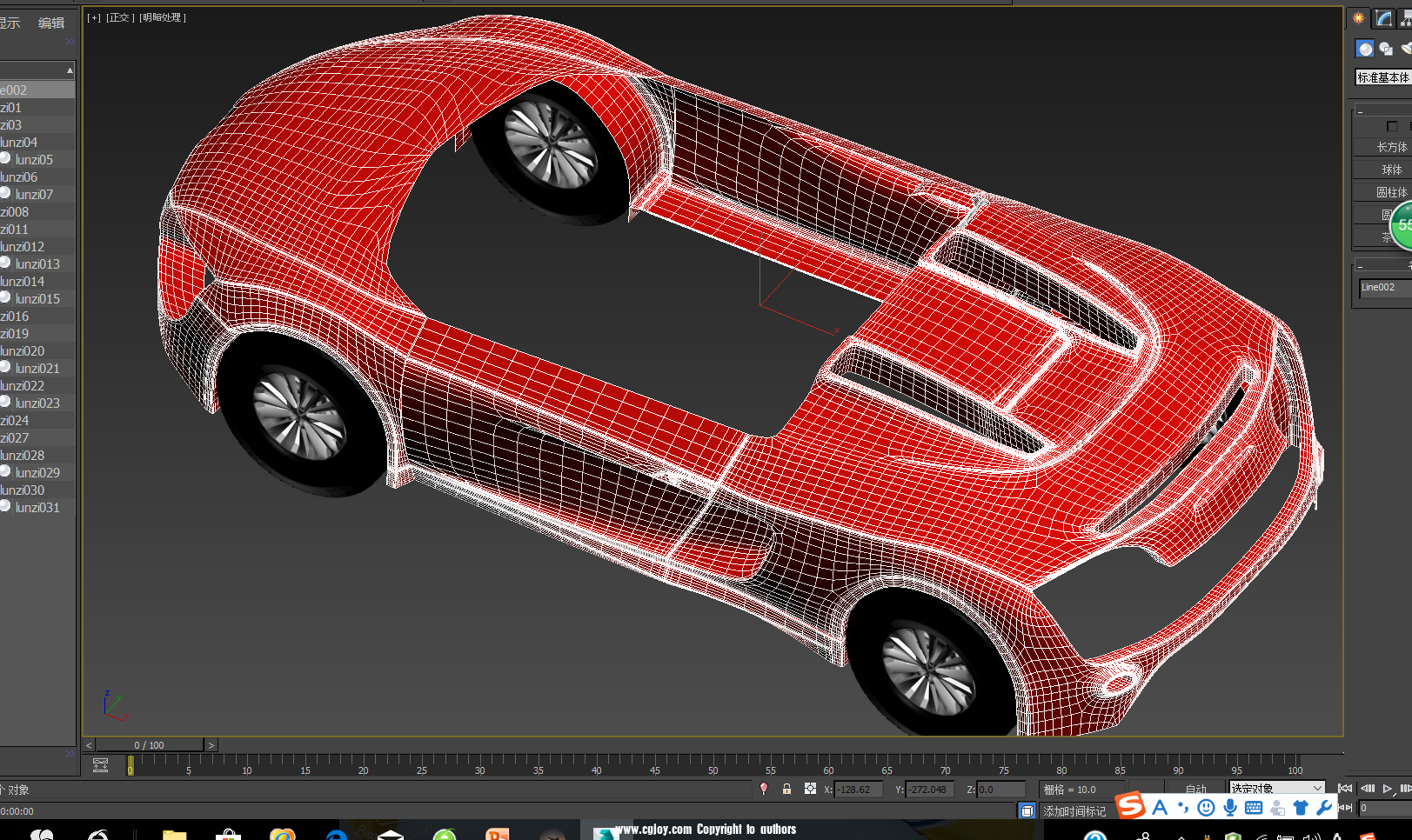Viewport: 1412px width, 840px height.
Task: Open Sogou toolbox wrench icon
Action: tap(1324, 808)
